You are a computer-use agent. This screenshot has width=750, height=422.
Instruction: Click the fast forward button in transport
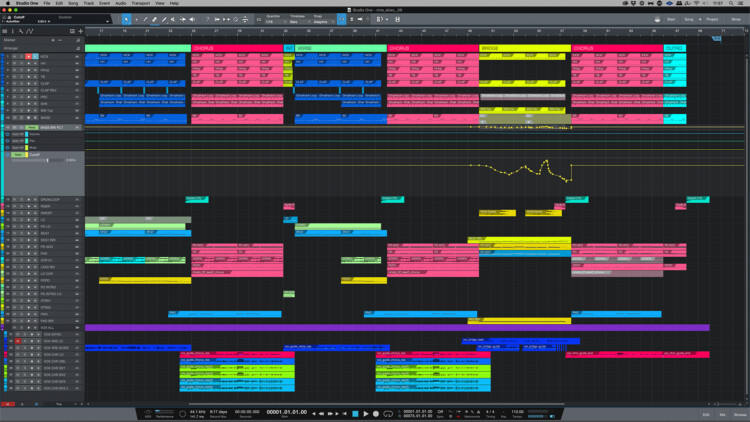click(330, 413)
